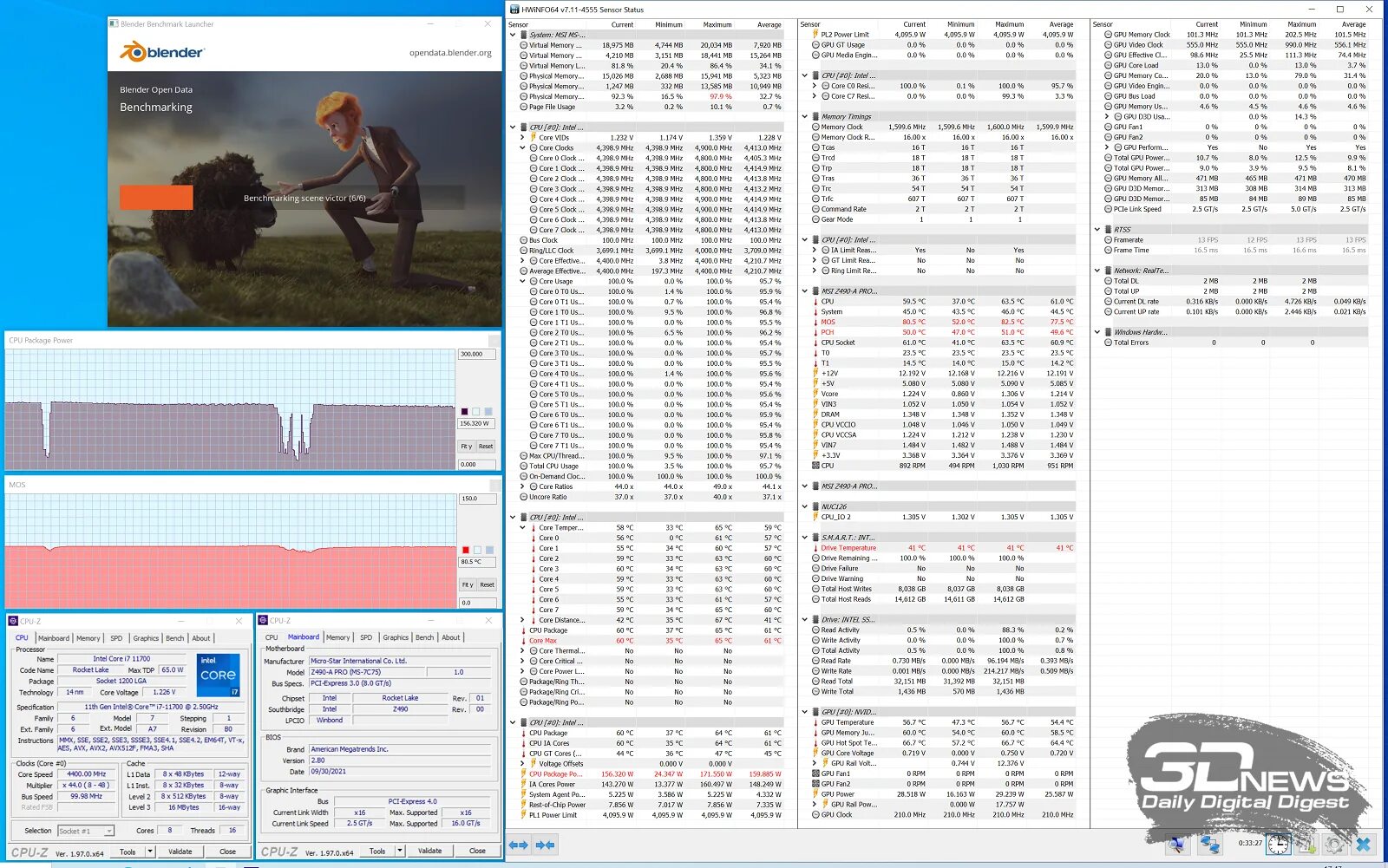Screen dimensions: 1388x868
Task: Click the HWiNFO network computers icon
Action: [1210, 845]
